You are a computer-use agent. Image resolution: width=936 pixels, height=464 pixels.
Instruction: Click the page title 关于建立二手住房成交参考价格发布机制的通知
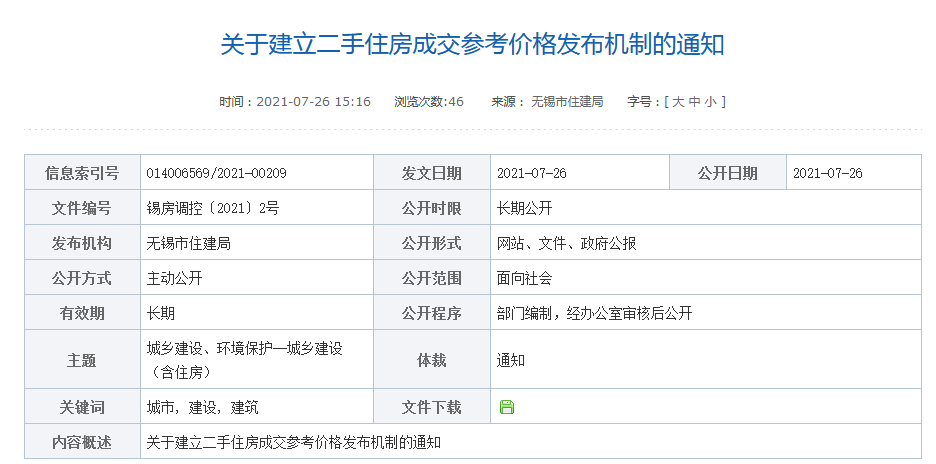472,45
